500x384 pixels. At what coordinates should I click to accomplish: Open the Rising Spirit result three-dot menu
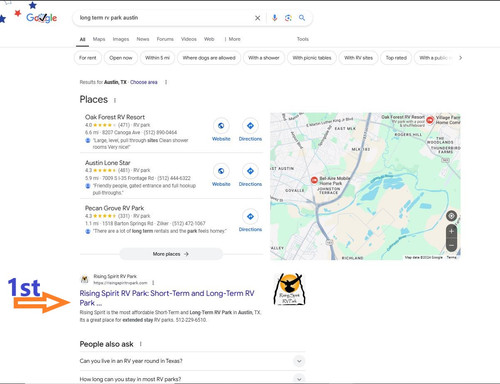click(x=153, y=283)
